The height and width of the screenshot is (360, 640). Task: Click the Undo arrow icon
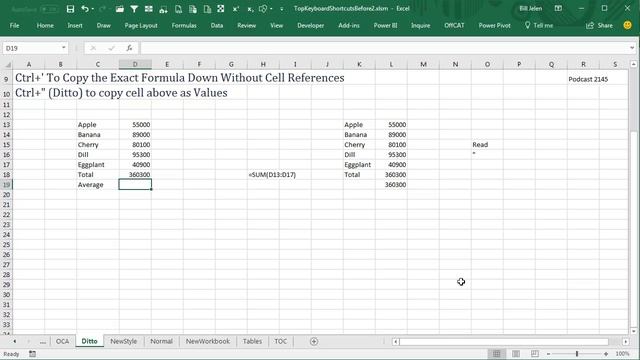point(84,9)
